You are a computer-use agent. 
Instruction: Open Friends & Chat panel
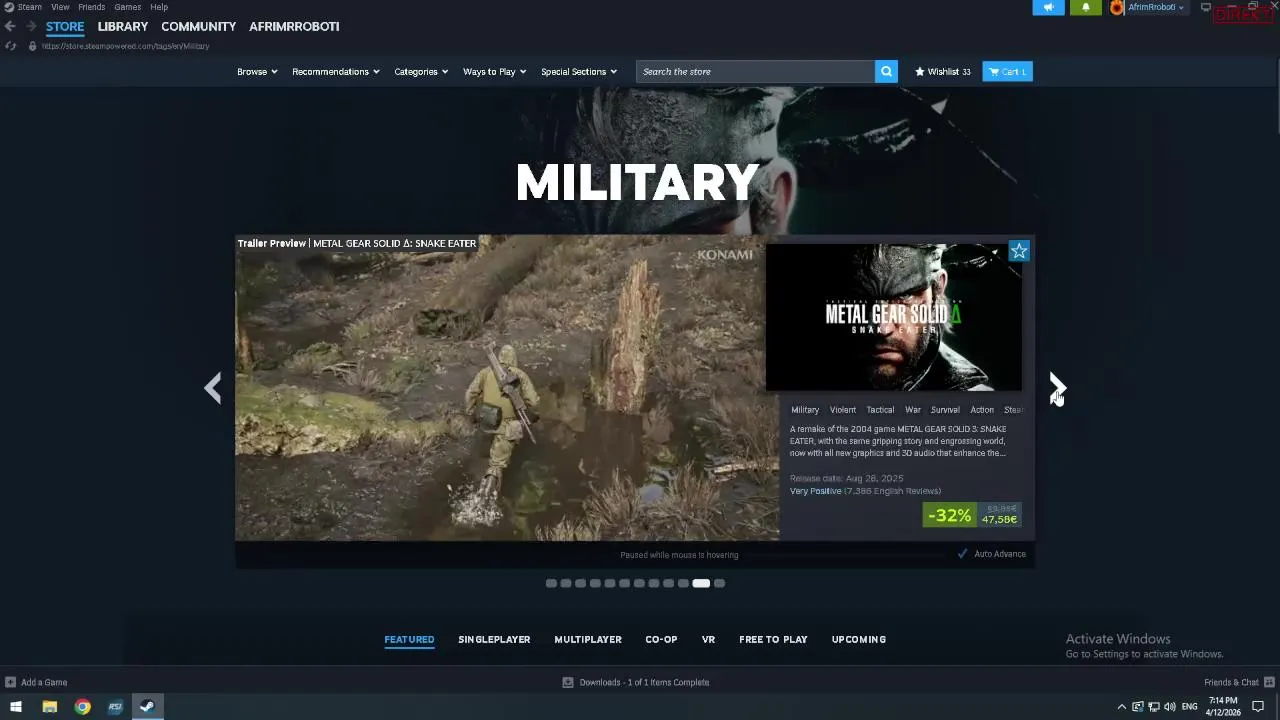(x=1238, y=682)
